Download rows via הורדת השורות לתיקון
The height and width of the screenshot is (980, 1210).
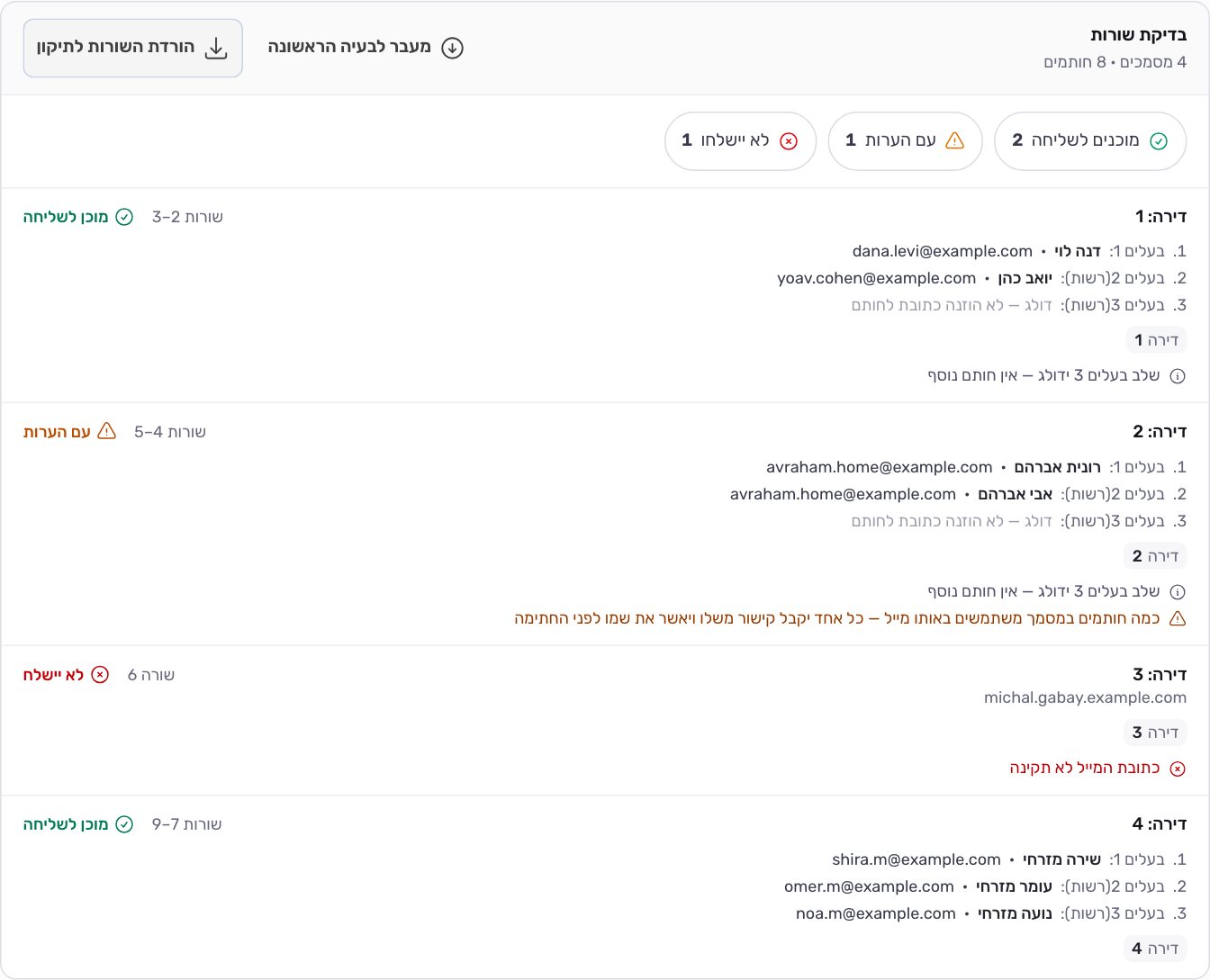[x=133, y=48]
